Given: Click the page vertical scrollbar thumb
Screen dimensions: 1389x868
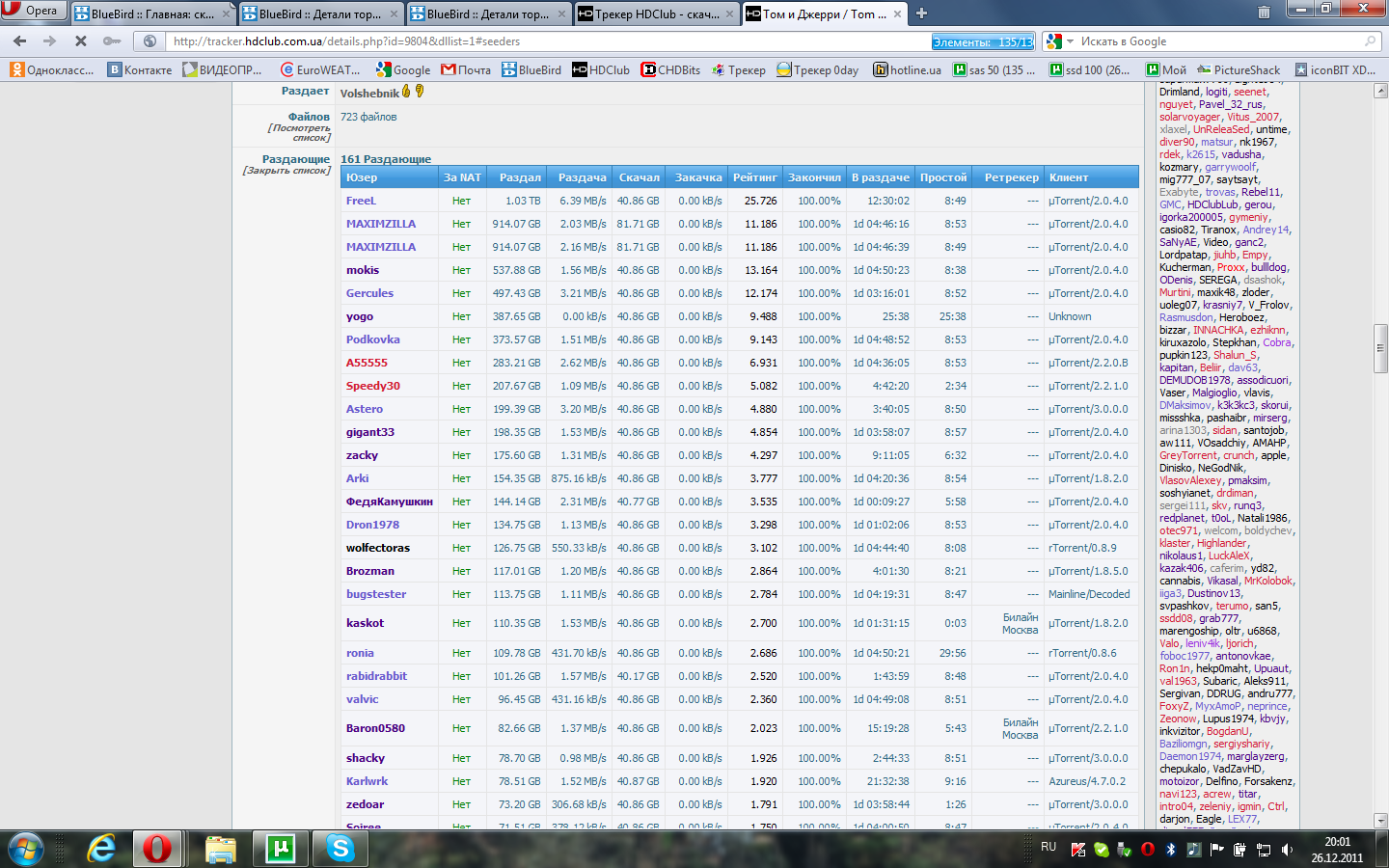Looking at the screenshot, I should point(1380,348).
